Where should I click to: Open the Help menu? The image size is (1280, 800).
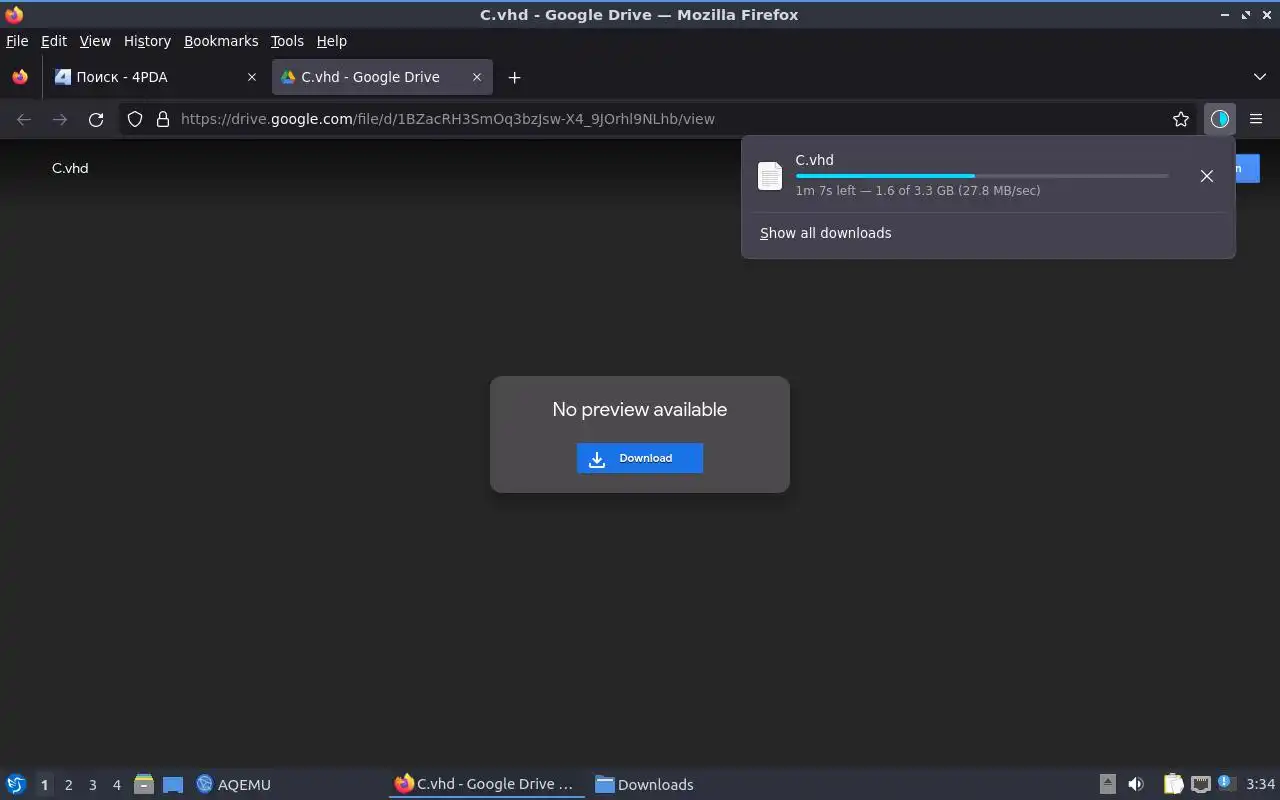pos(331,41)
